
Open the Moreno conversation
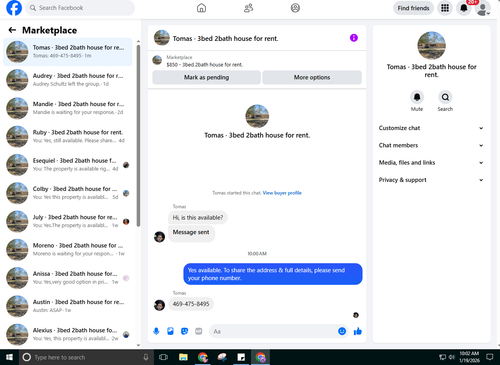68,250
